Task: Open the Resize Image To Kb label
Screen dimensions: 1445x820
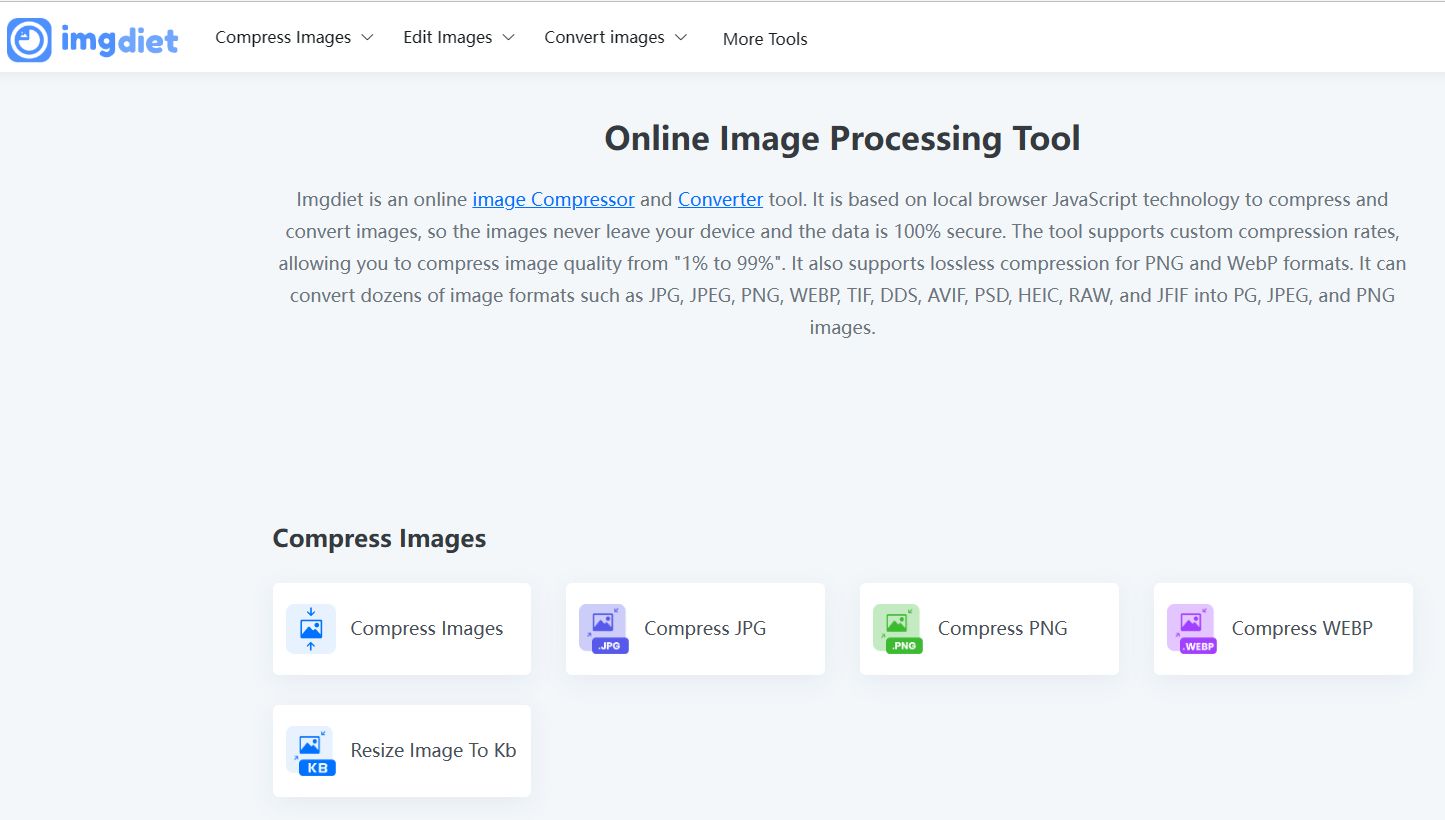Action: tap(433, 751)
